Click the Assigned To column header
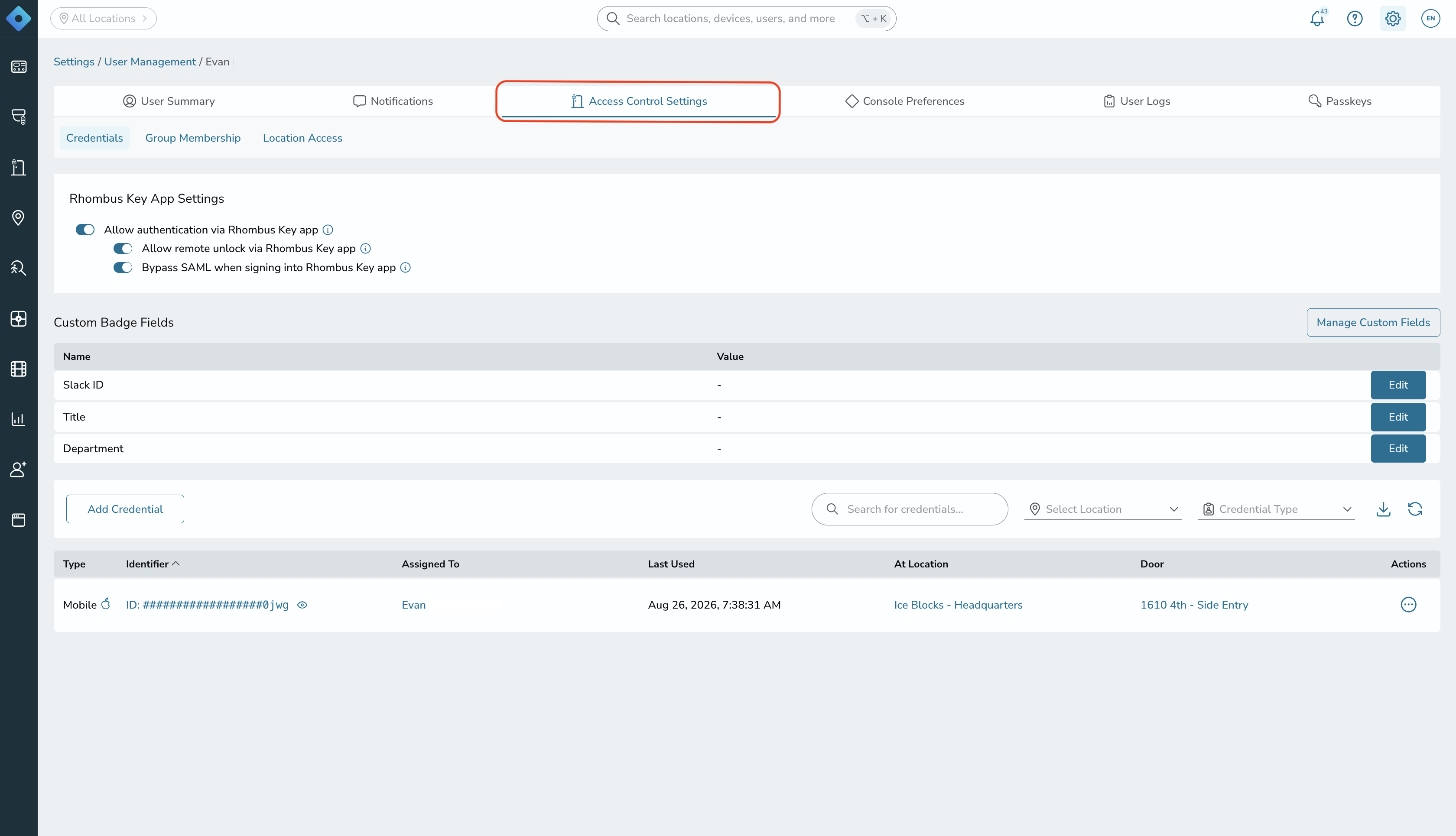Viewport: 1456px width, 836px height. click(430, 564)
